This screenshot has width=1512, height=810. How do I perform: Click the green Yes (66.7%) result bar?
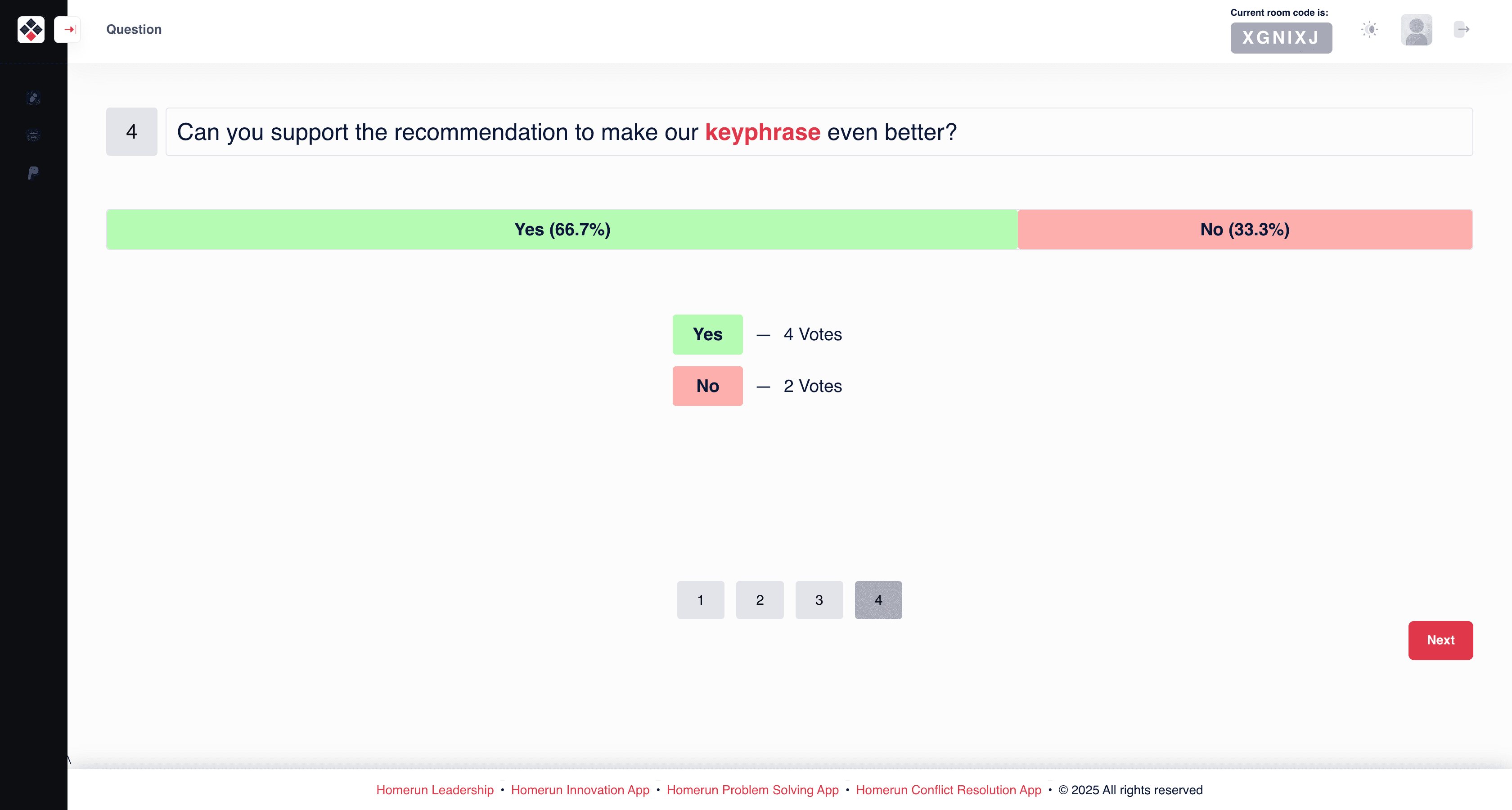click(562, 229)
